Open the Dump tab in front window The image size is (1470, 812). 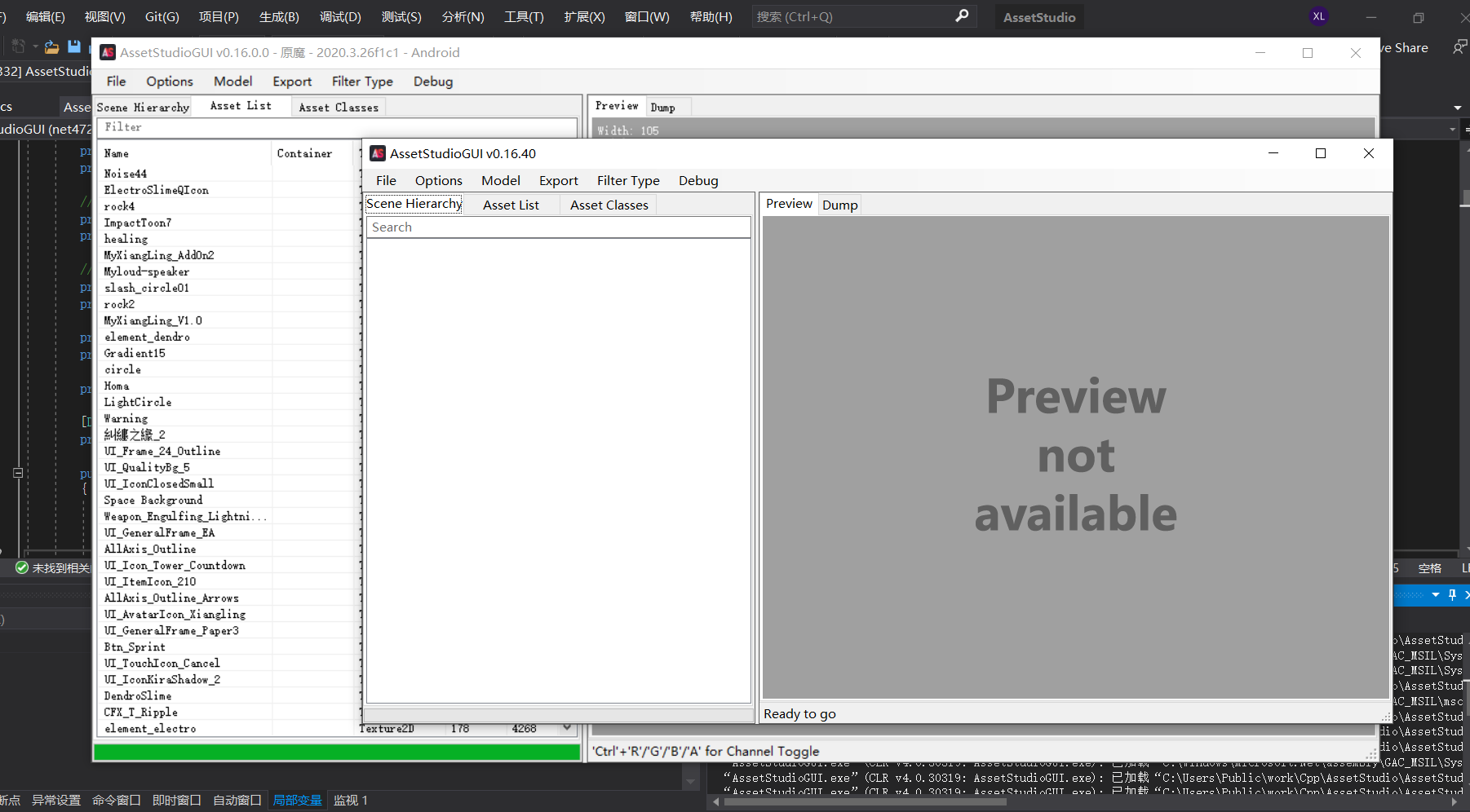[839, 205]
